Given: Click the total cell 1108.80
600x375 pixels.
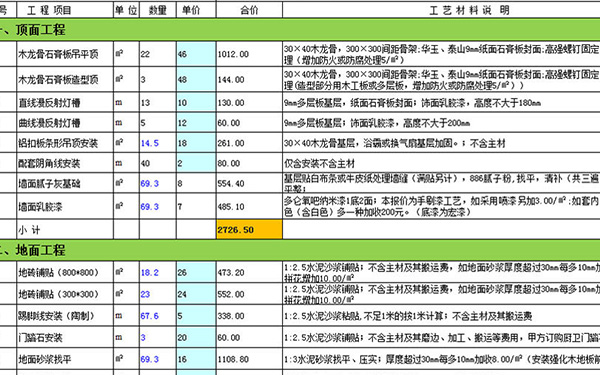Looking at the screenshot, I should pyautogui.click(x=249, y=359).
